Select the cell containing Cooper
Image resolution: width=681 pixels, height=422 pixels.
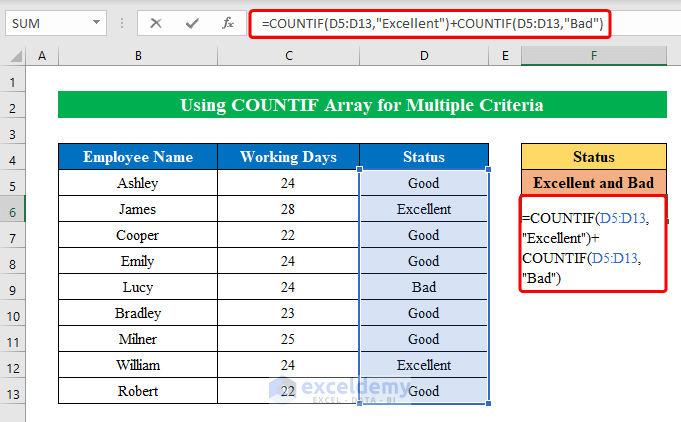point(138,235)
